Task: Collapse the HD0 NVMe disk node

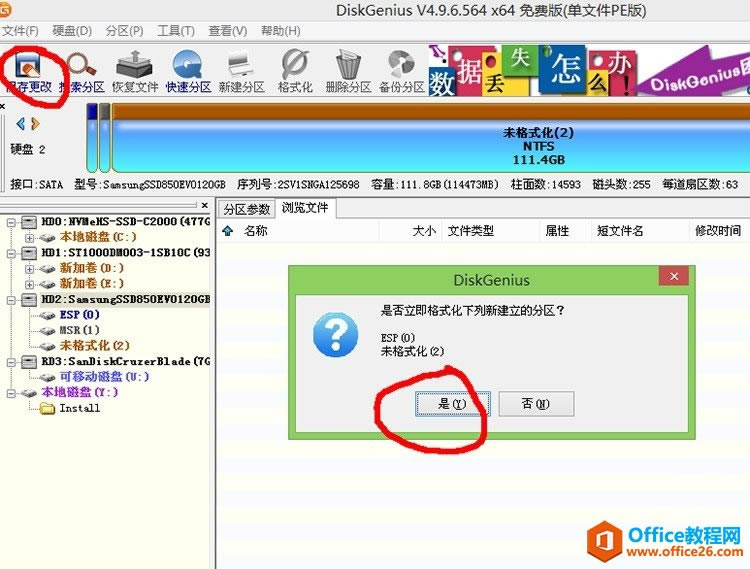Action: [x=11, y=222]
